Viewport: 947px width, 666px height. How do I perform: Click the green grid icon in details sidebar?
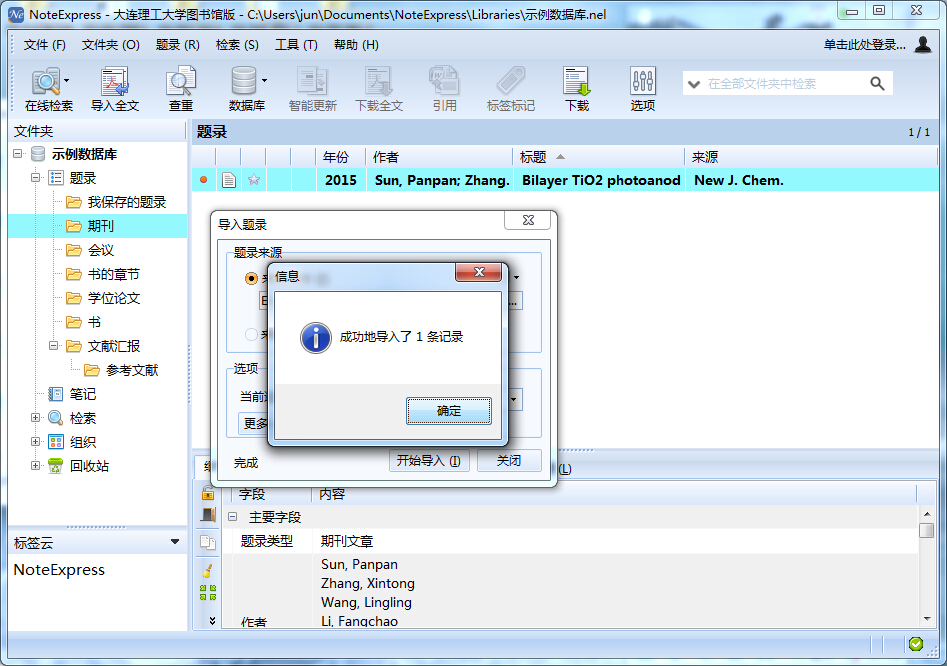(x=208, y=592)
